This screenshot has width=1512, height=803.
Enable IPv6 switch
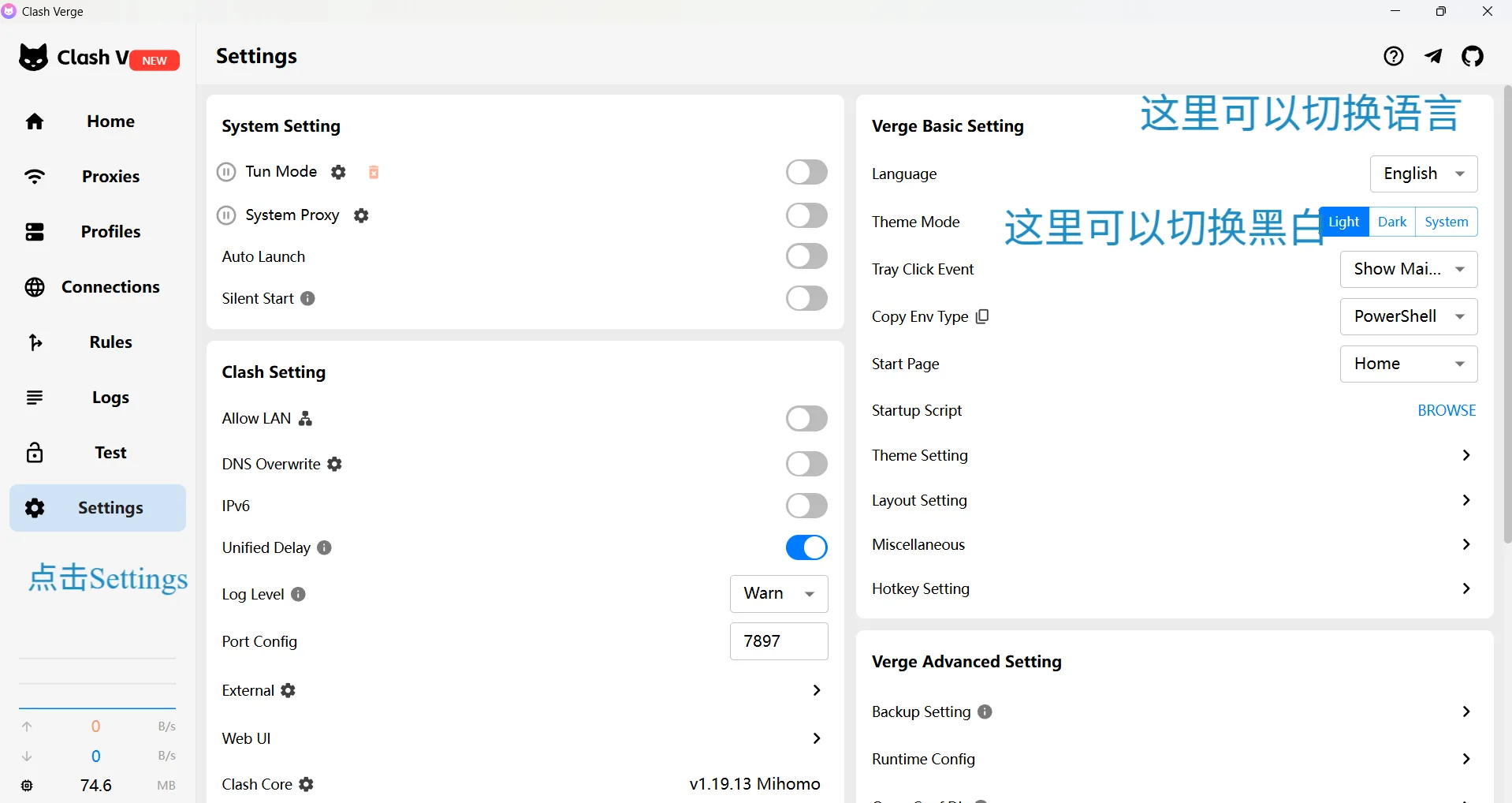806,506
